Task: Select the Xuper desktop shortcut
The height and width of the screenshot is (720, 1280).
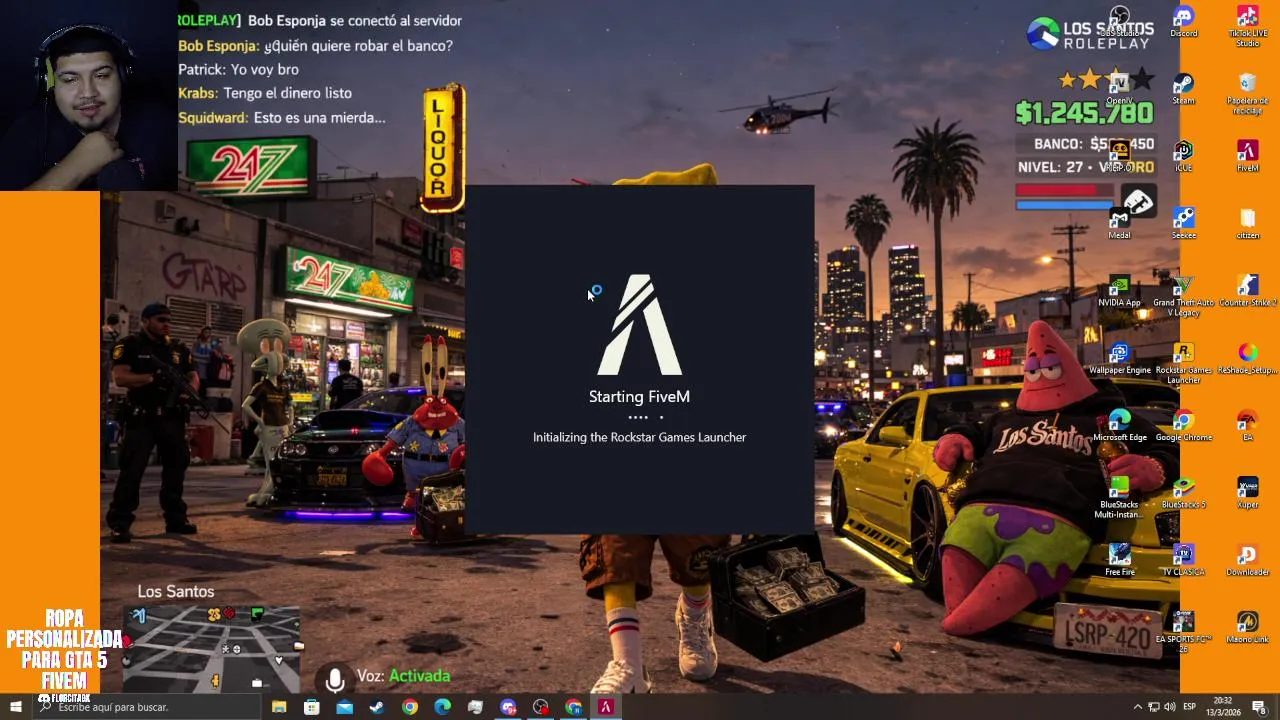Action: (1247, 491)
